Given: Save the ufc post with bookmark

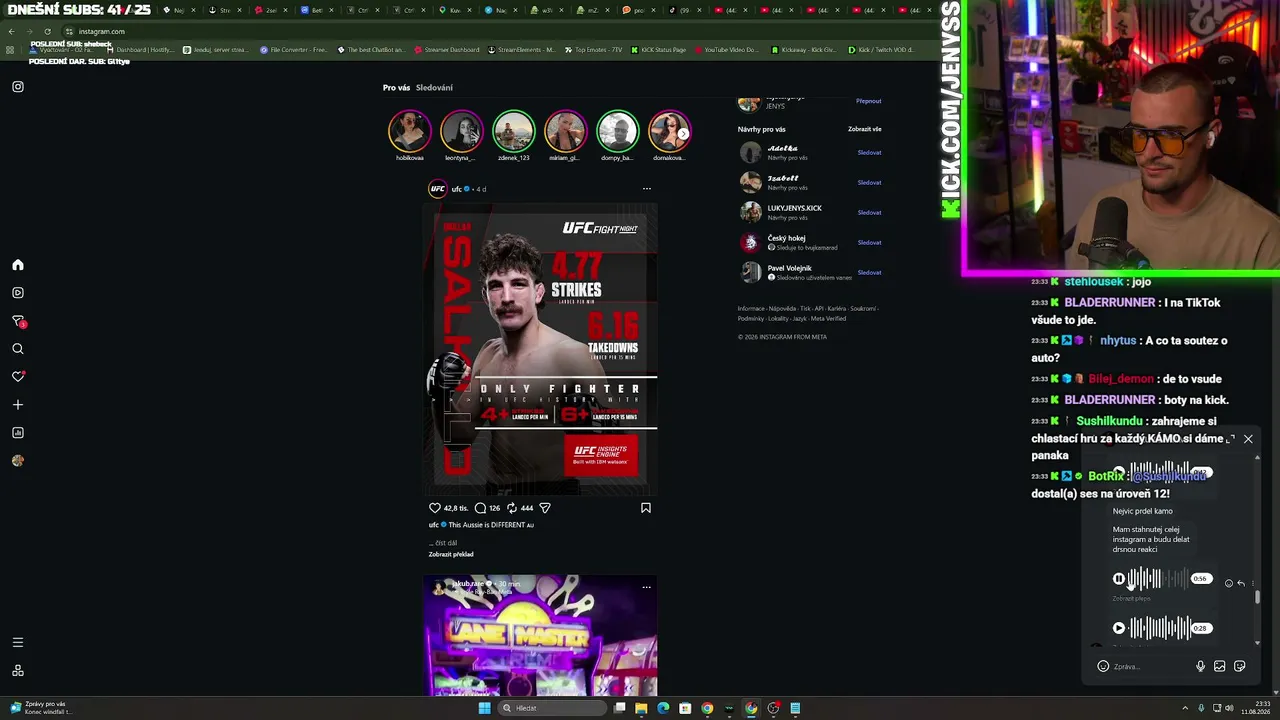Looking at the screenshot, I should click(x=646, y=508).
